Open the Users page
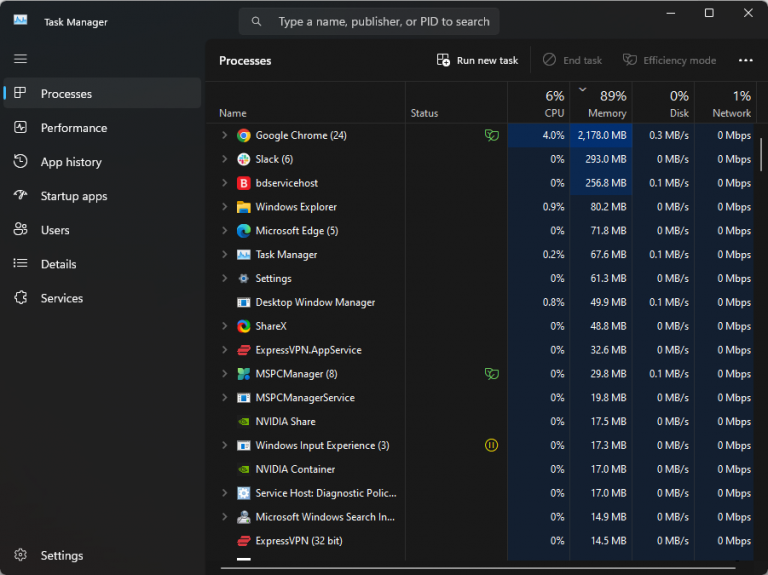768x575 pixels. click(102, 230)
